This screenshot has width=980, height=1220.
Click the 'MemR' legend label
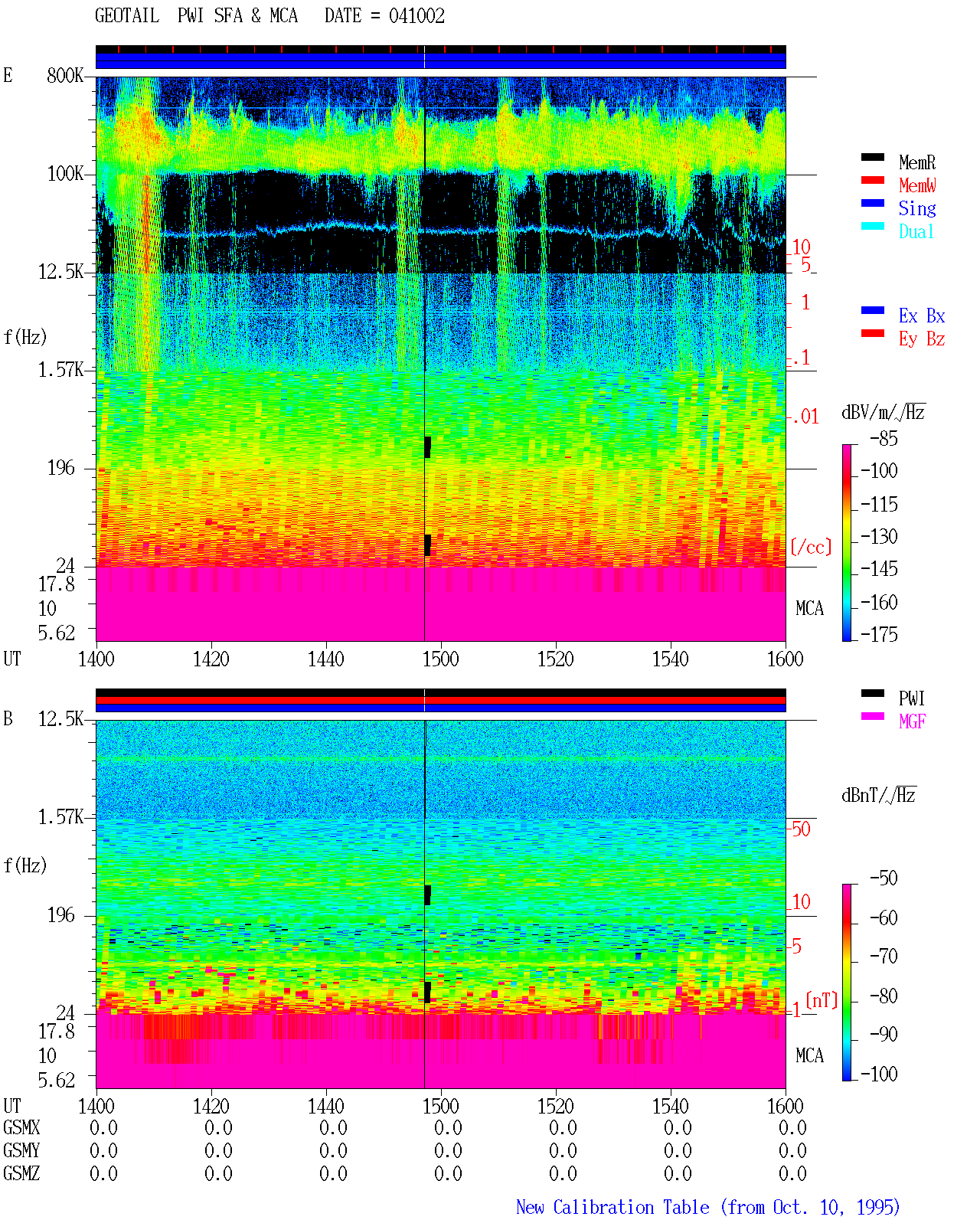[x=917, y=162]
